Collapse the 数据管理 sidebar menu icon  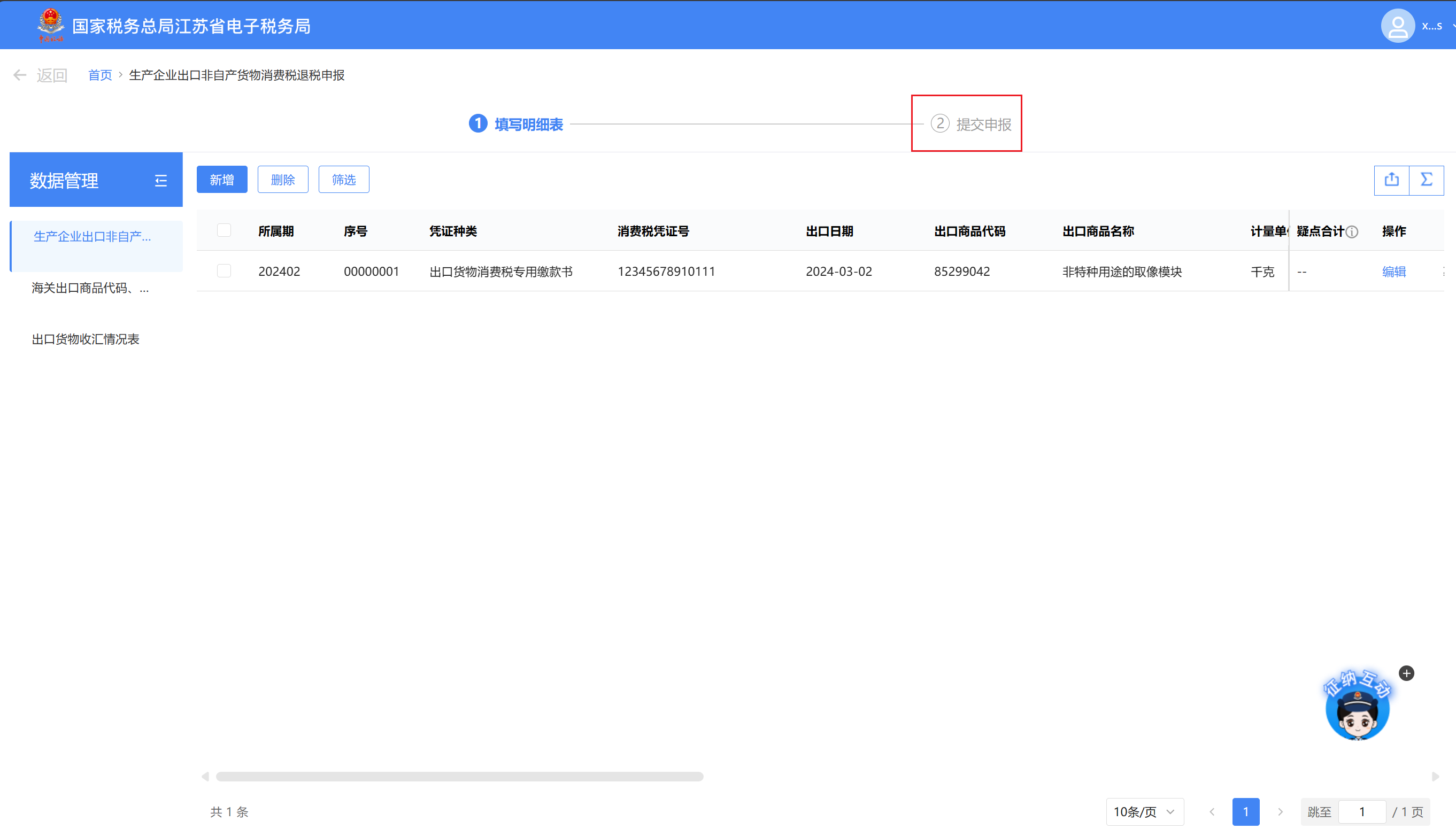(x=161, y=181)
